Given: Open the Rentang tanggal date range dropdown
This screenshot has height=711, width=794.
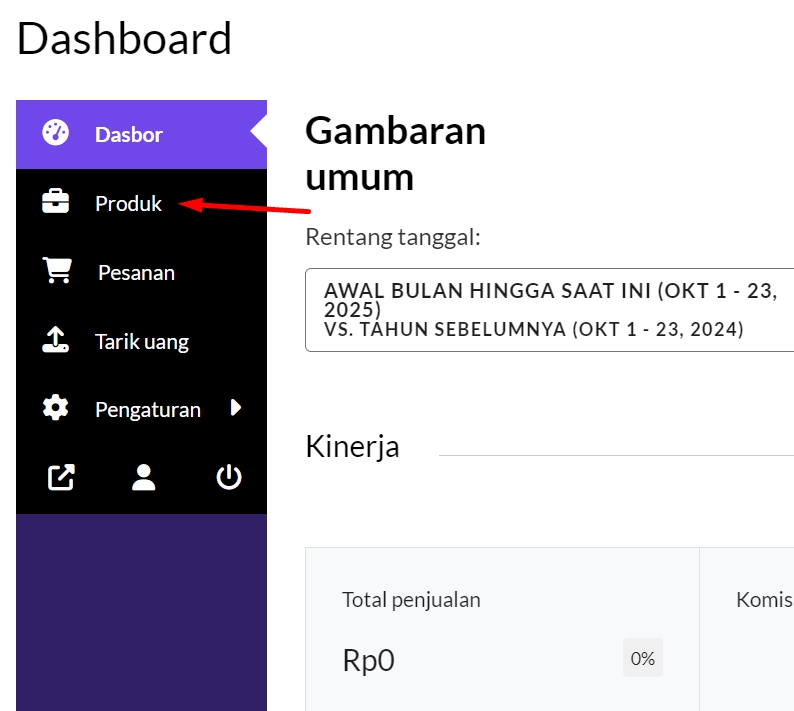Looking at the screenshot, I should tap(549, 310).
